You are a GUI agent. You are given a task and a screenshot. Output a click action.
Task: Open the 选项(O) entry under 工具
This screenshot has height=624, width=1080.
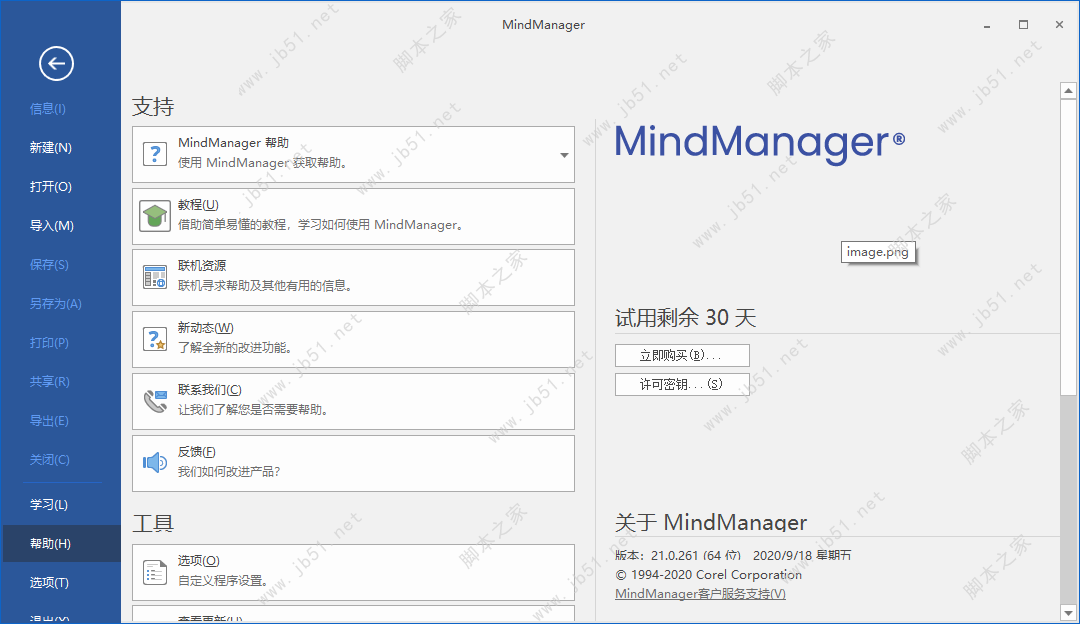pos(353,572)
